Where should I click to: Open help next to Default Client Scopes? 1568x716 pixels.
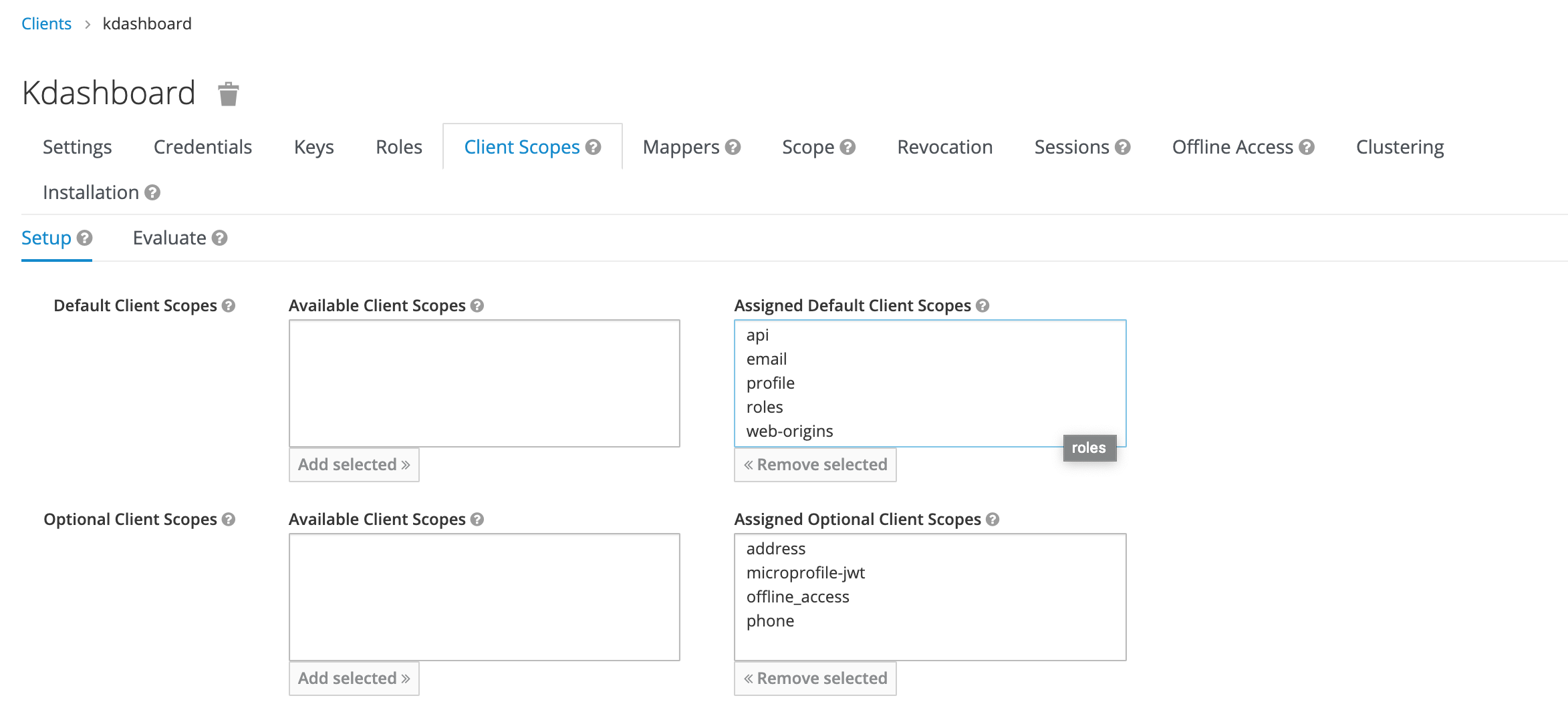(229, 306)
